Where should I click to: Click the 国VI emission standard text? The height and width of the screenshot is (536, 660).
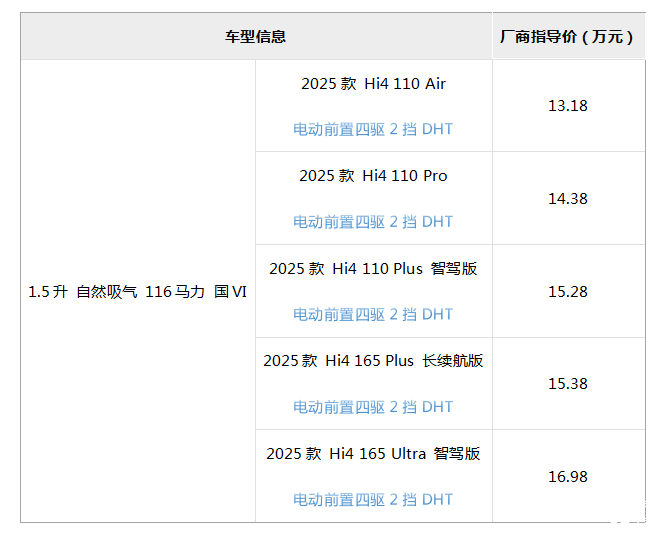[230, 292]
